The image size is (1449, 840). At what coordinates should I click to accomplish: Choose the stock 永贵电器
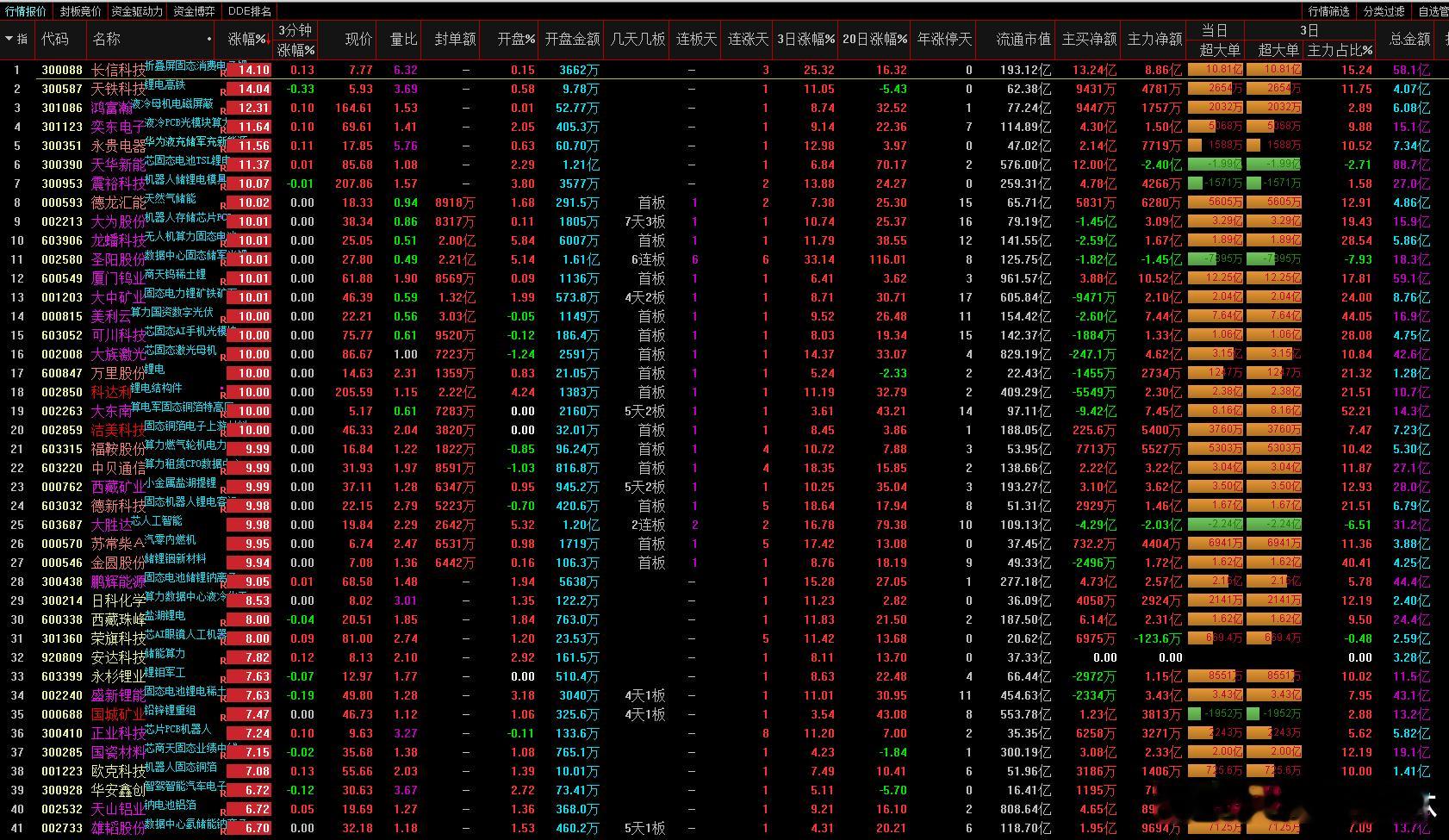(x=118, y=146)
